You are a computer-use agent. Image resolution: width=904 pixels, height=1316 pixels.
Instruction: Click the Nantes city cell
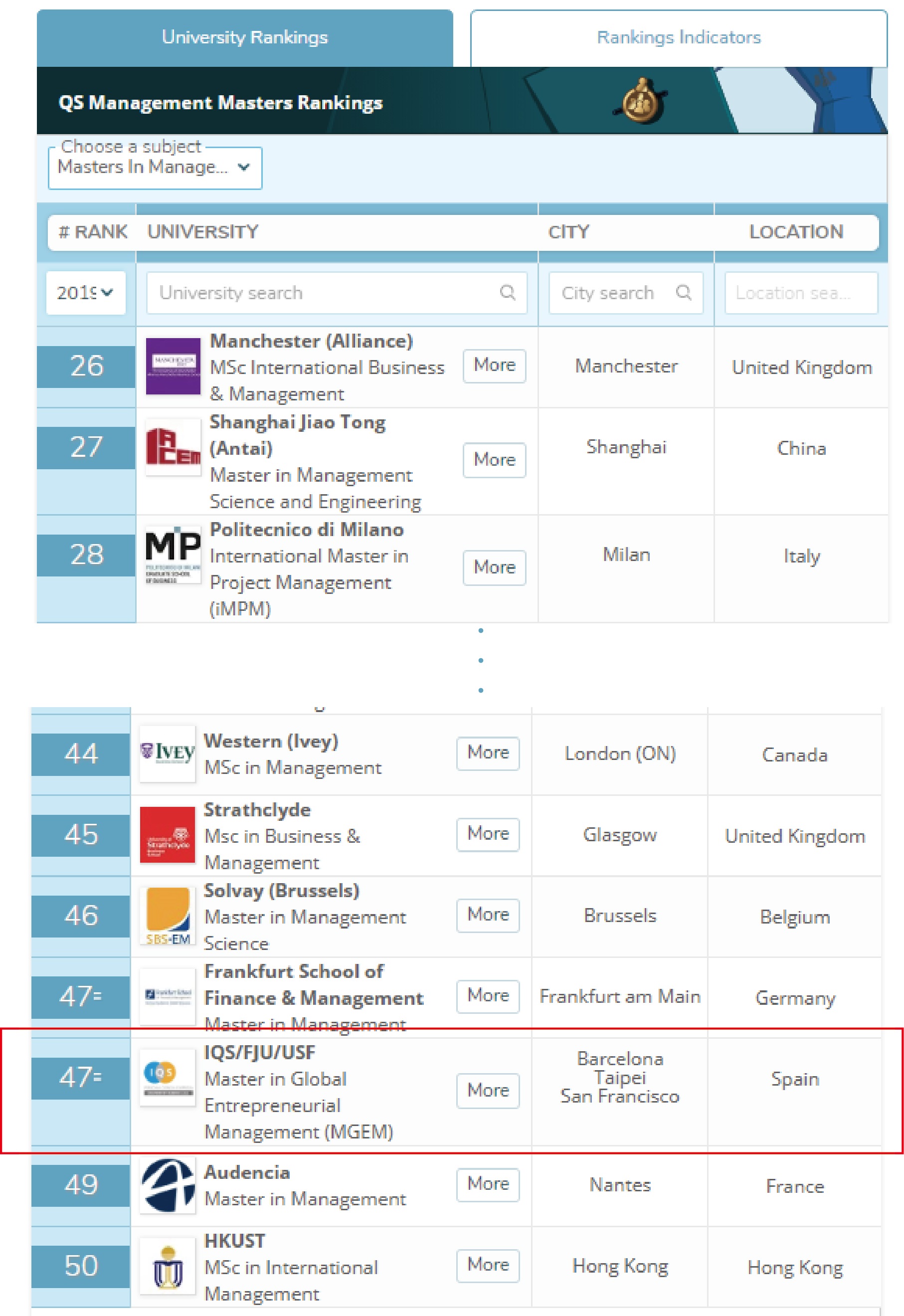pos(620,1185)
